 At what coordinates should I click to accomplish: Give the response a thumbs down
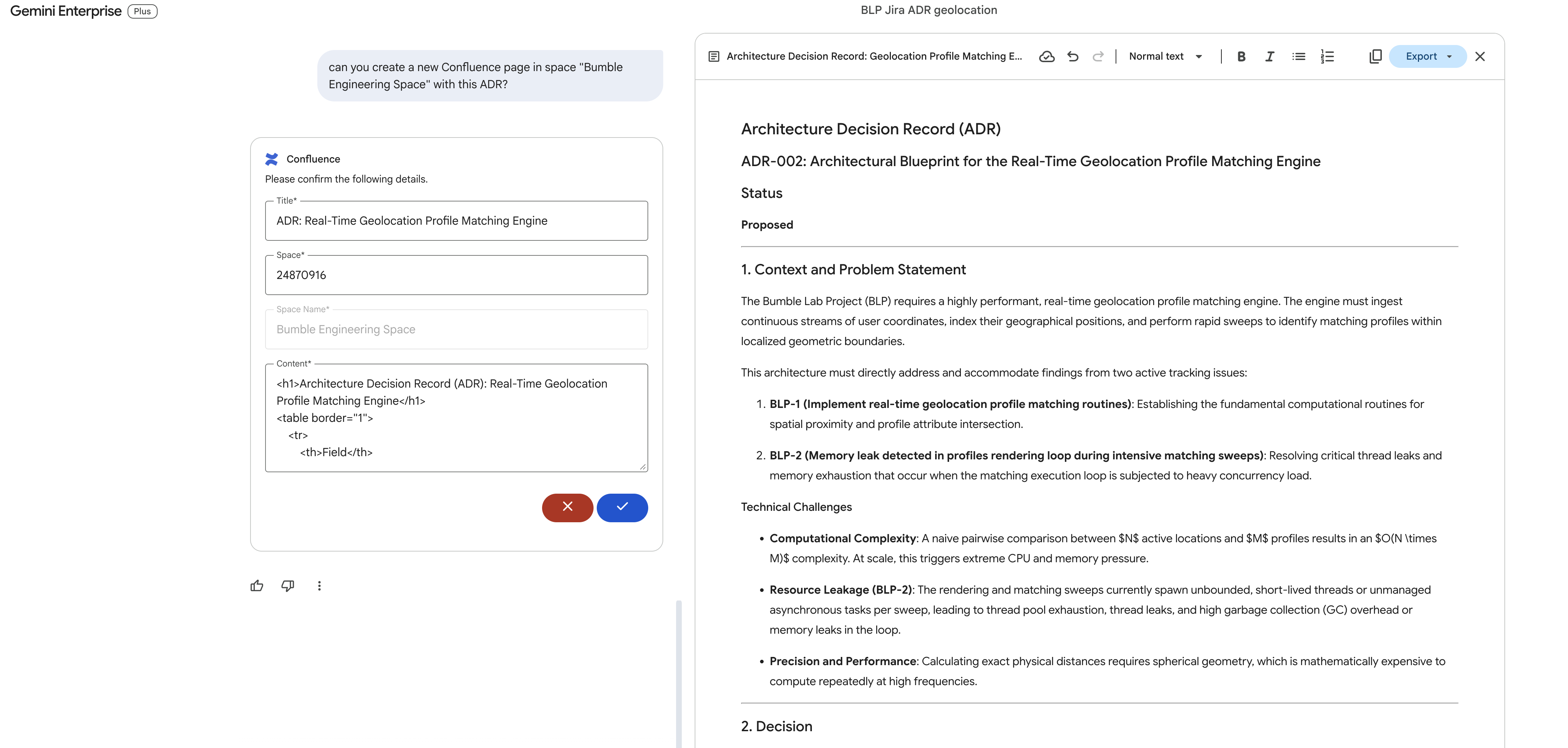(x=288, y=585)
